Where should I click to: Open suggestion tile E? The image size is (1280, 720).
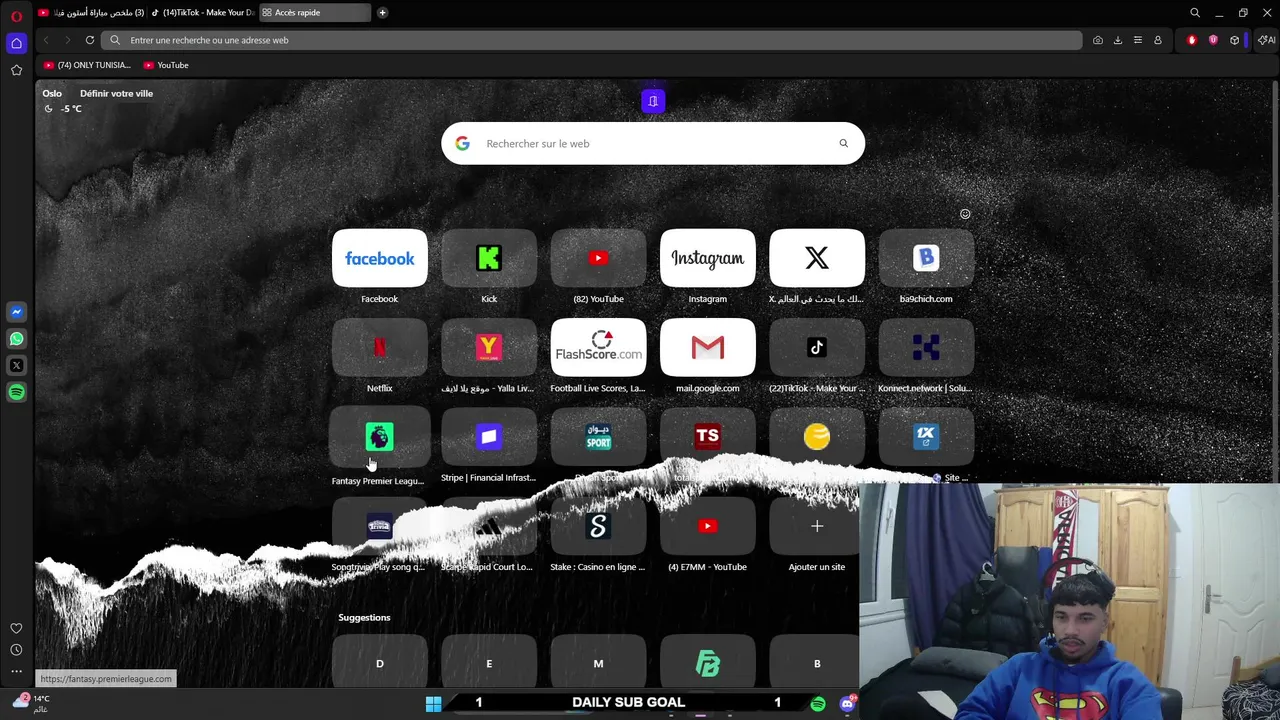489,661
